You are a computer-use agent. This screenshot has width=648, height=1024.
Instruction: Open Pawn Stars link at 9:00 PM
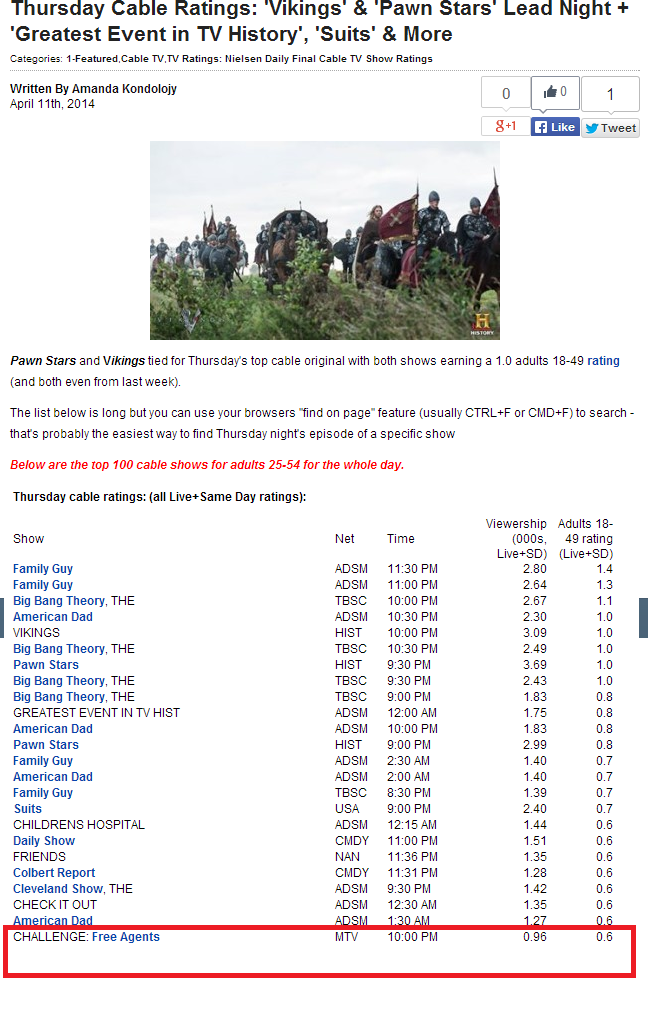click(46, 744)
